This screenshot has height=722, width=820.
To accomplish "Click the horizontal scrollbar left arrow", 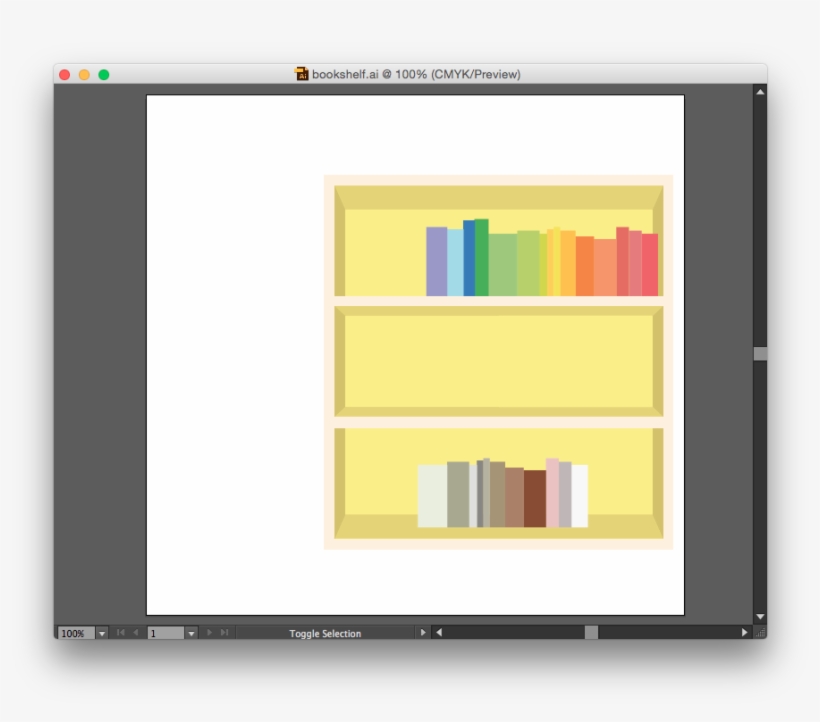I will [438, 633].
